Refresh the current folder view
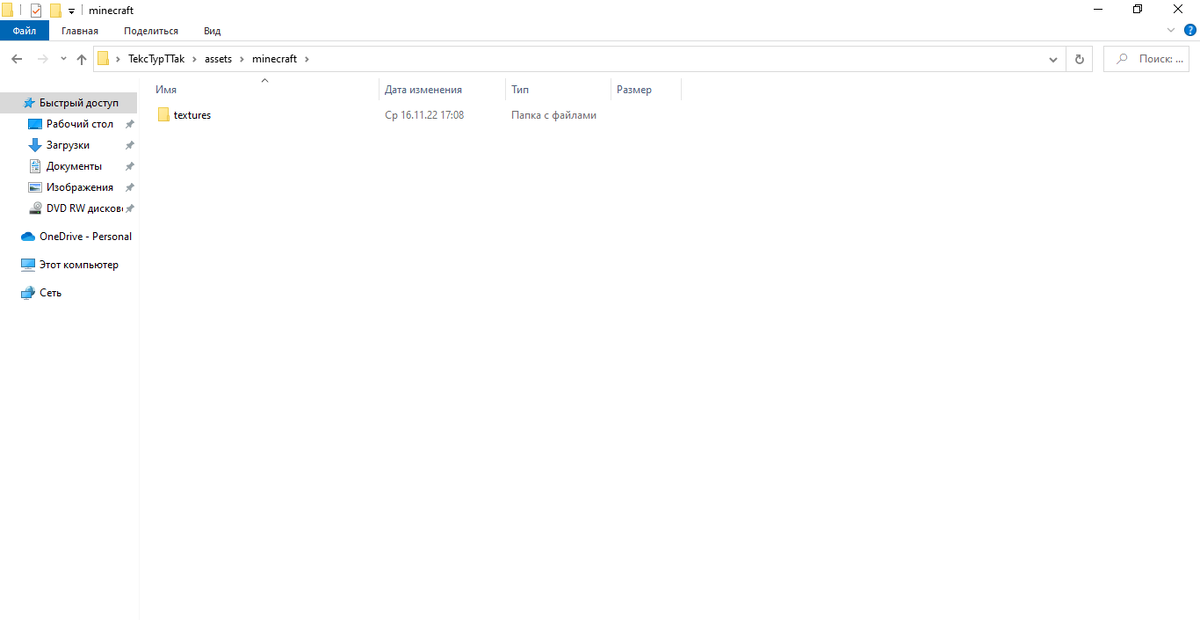 click(x=1079, y=59)
